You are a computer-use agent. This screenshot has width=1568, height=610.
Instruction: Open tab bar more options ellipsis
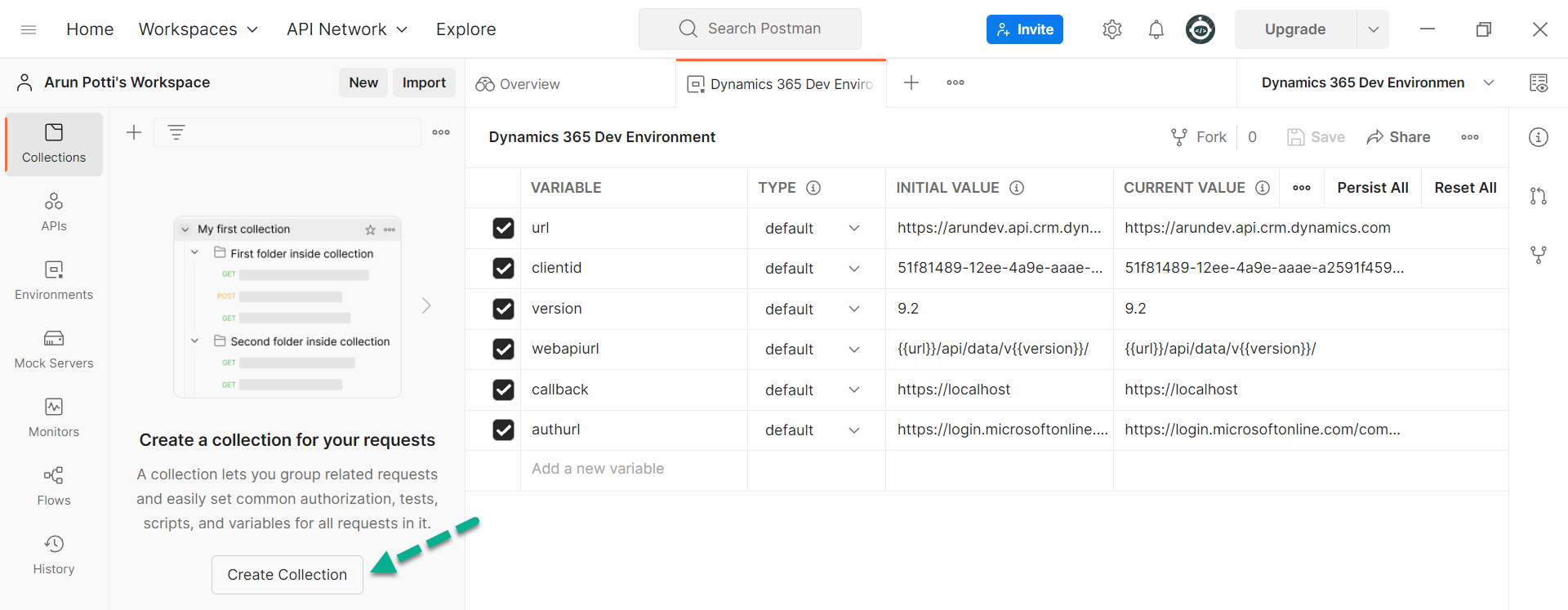955,82
